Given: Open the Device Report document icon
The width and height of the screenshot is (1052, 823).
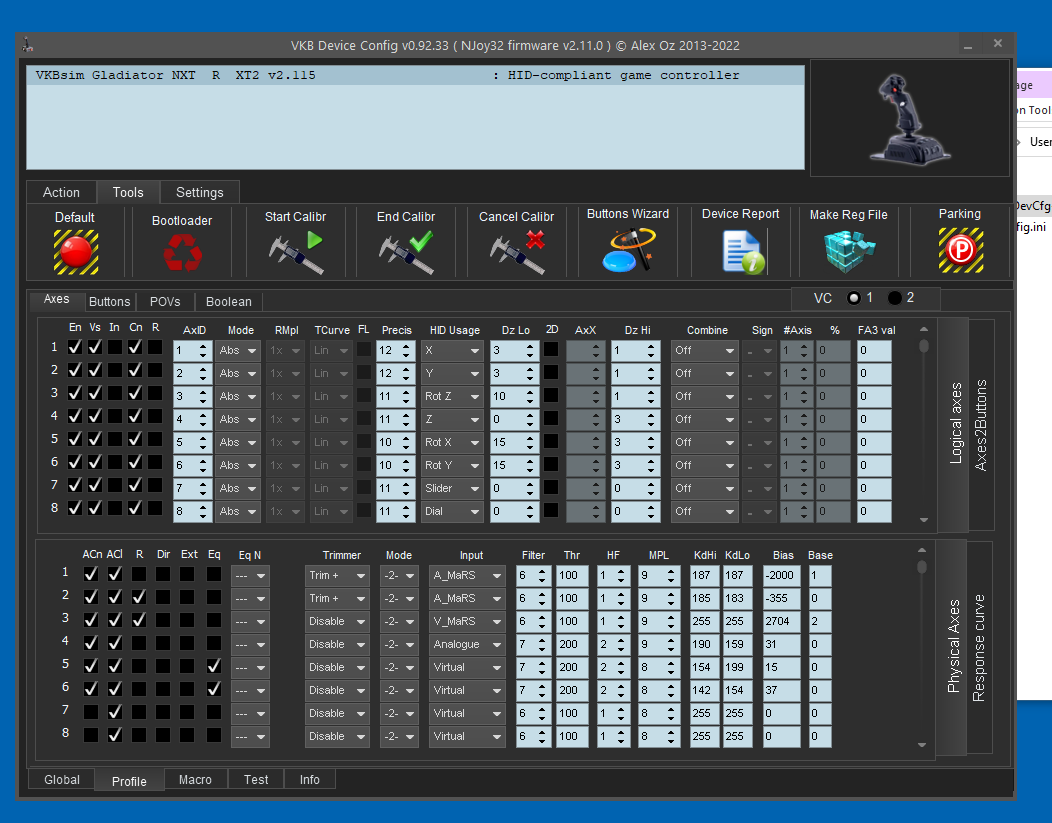Looking at the screenshot, I should tap(743, 251).
